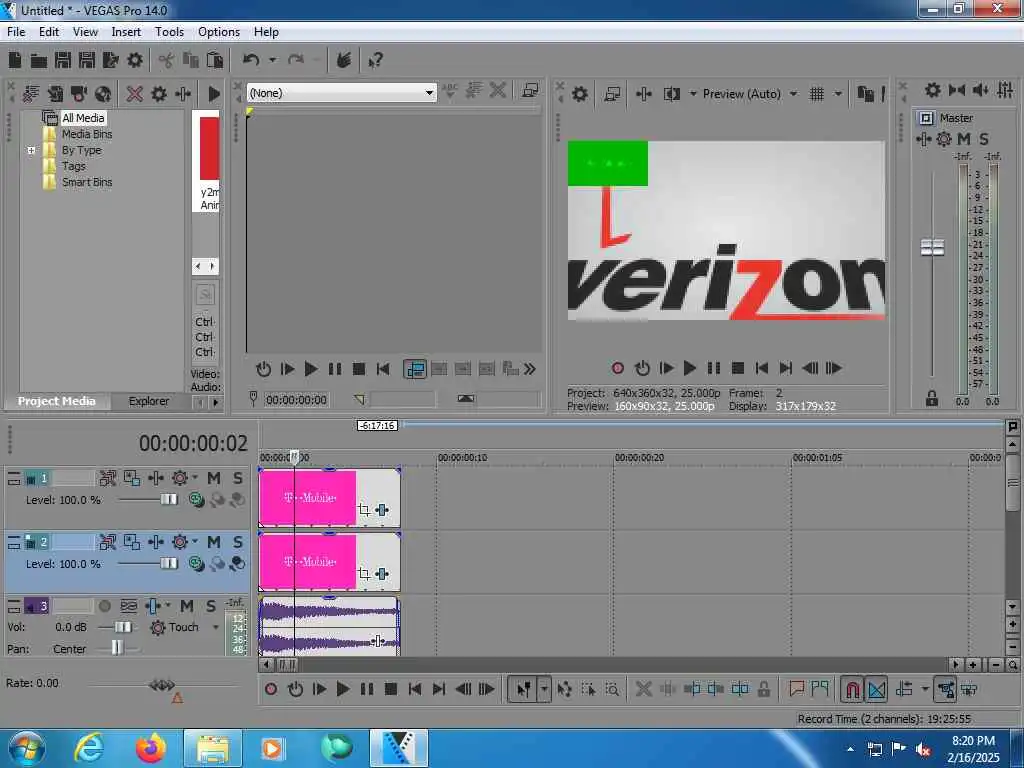Viewport: 1024px width, 768px height.
Task: Click the red media thumbnail in Project Media
Action: (x=209, y=148)
